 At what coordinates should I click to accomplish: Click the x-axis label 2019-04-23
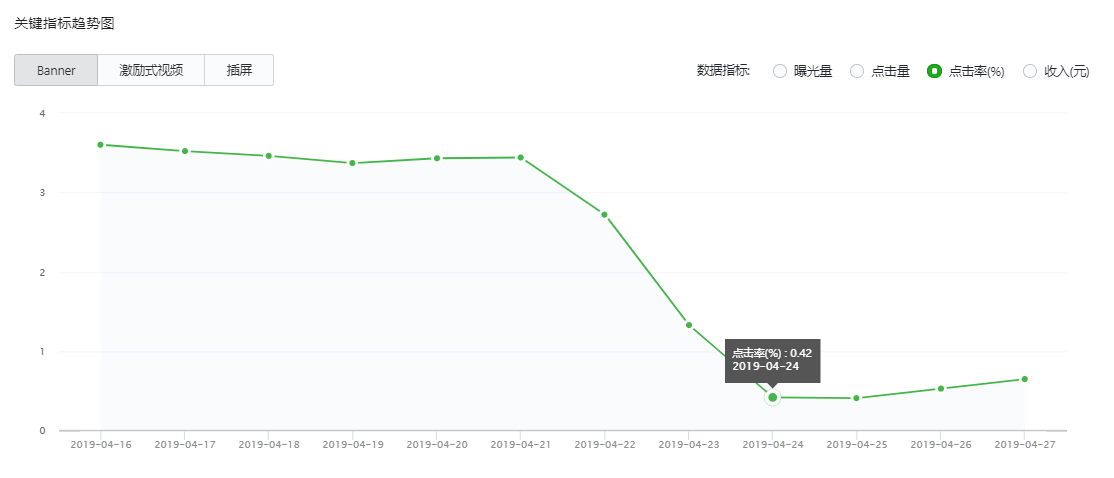(x=688, y=445)
